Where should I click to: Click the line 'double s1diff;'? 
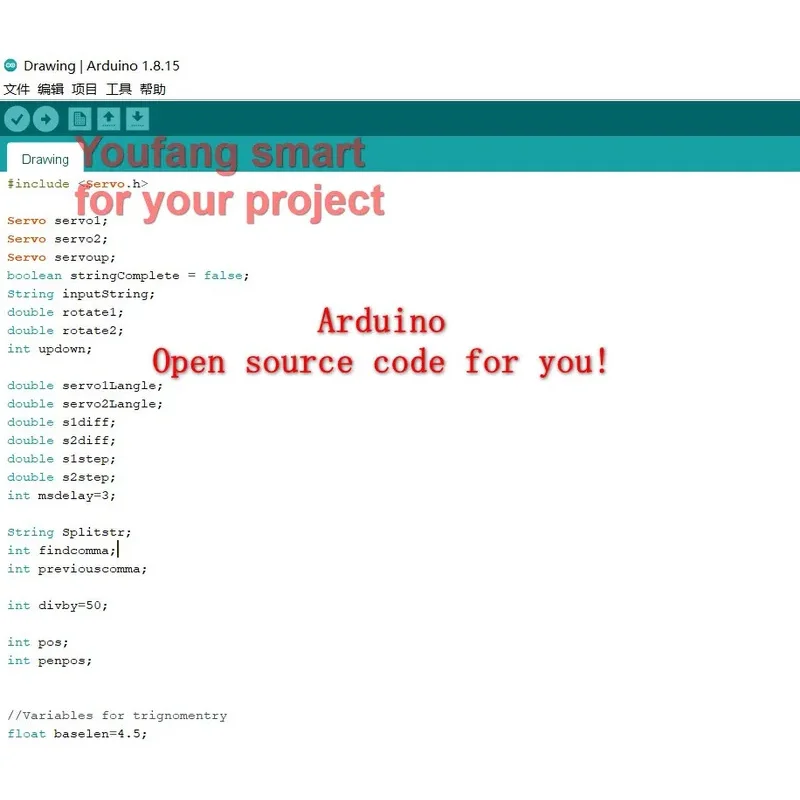pos(61,422)
